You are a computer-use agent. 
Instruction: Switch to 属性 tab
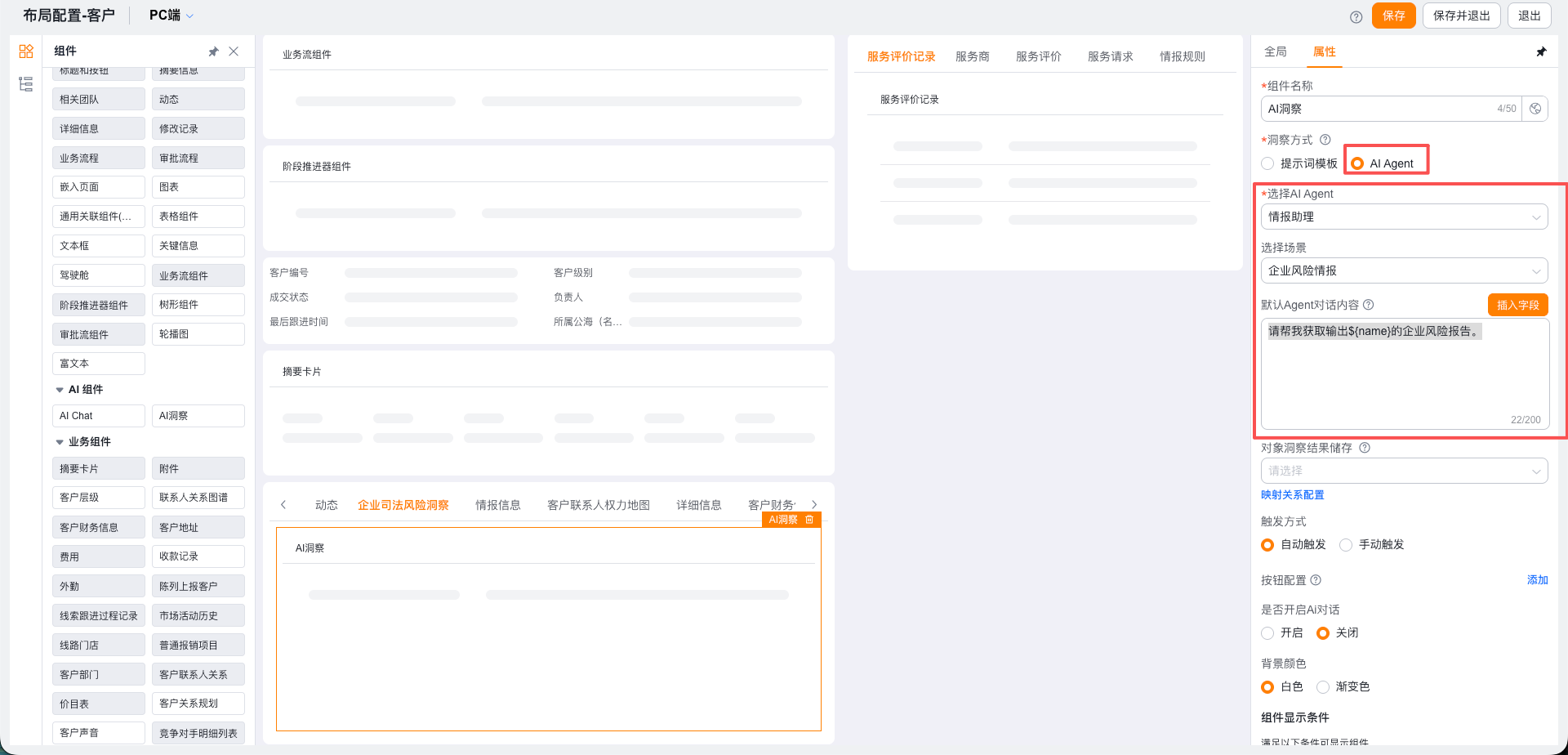click(x=1325, y=51)
